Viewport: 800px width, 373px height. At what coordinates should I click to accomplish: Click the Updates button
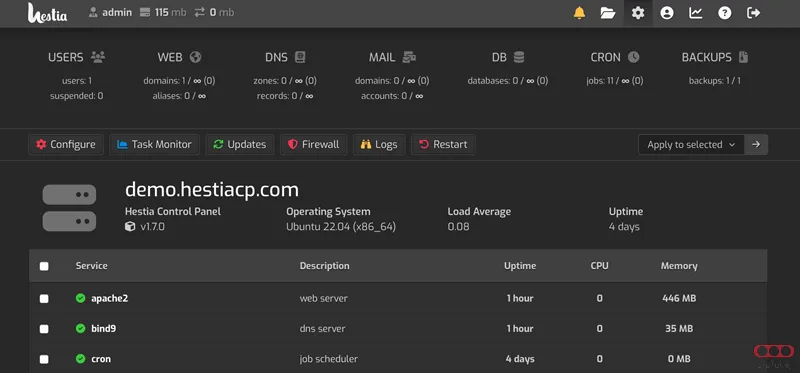coord(240,144)
